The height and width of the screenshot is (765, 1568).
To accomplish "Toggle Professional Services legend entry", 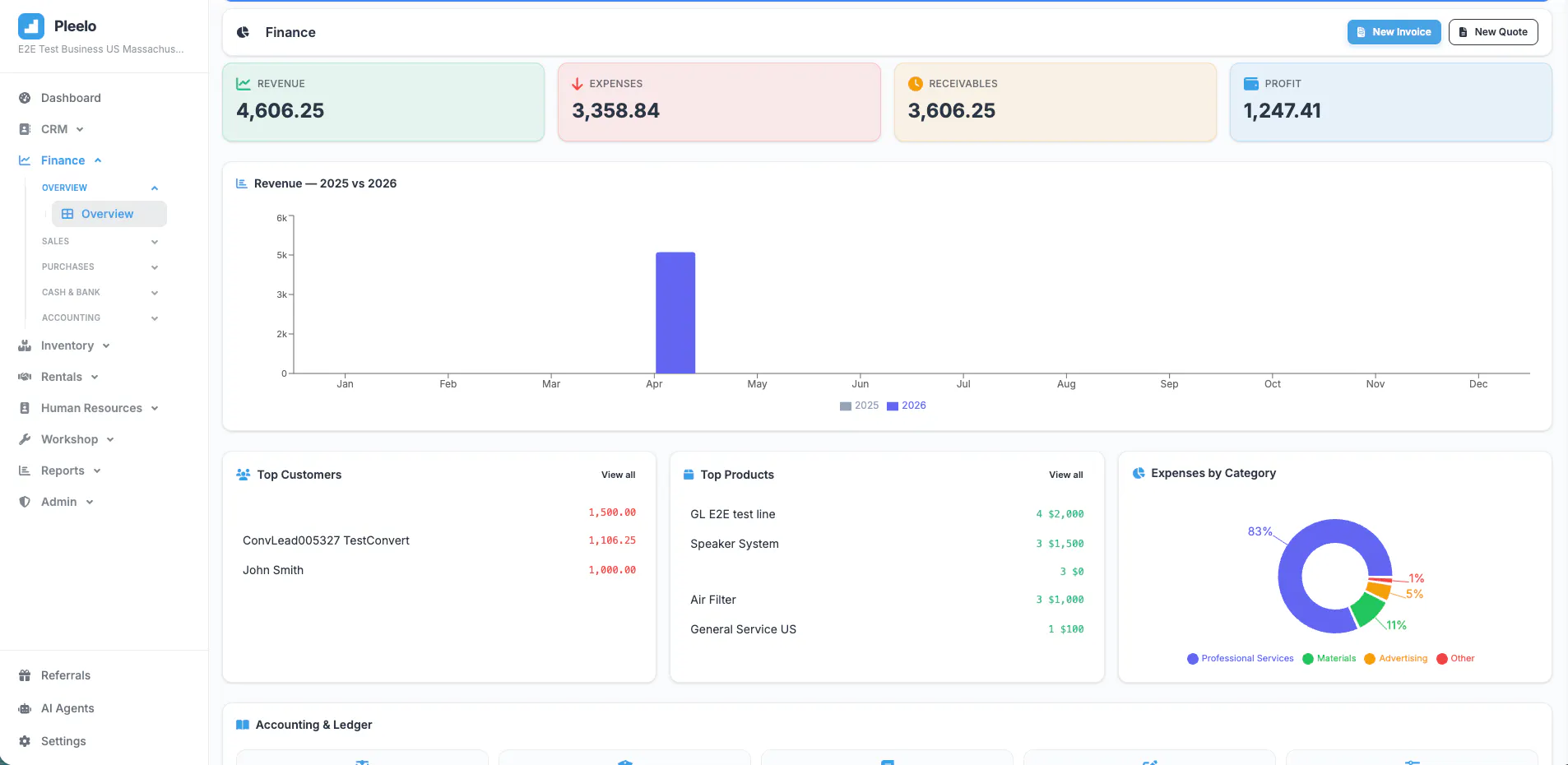I will (1241, 659).
